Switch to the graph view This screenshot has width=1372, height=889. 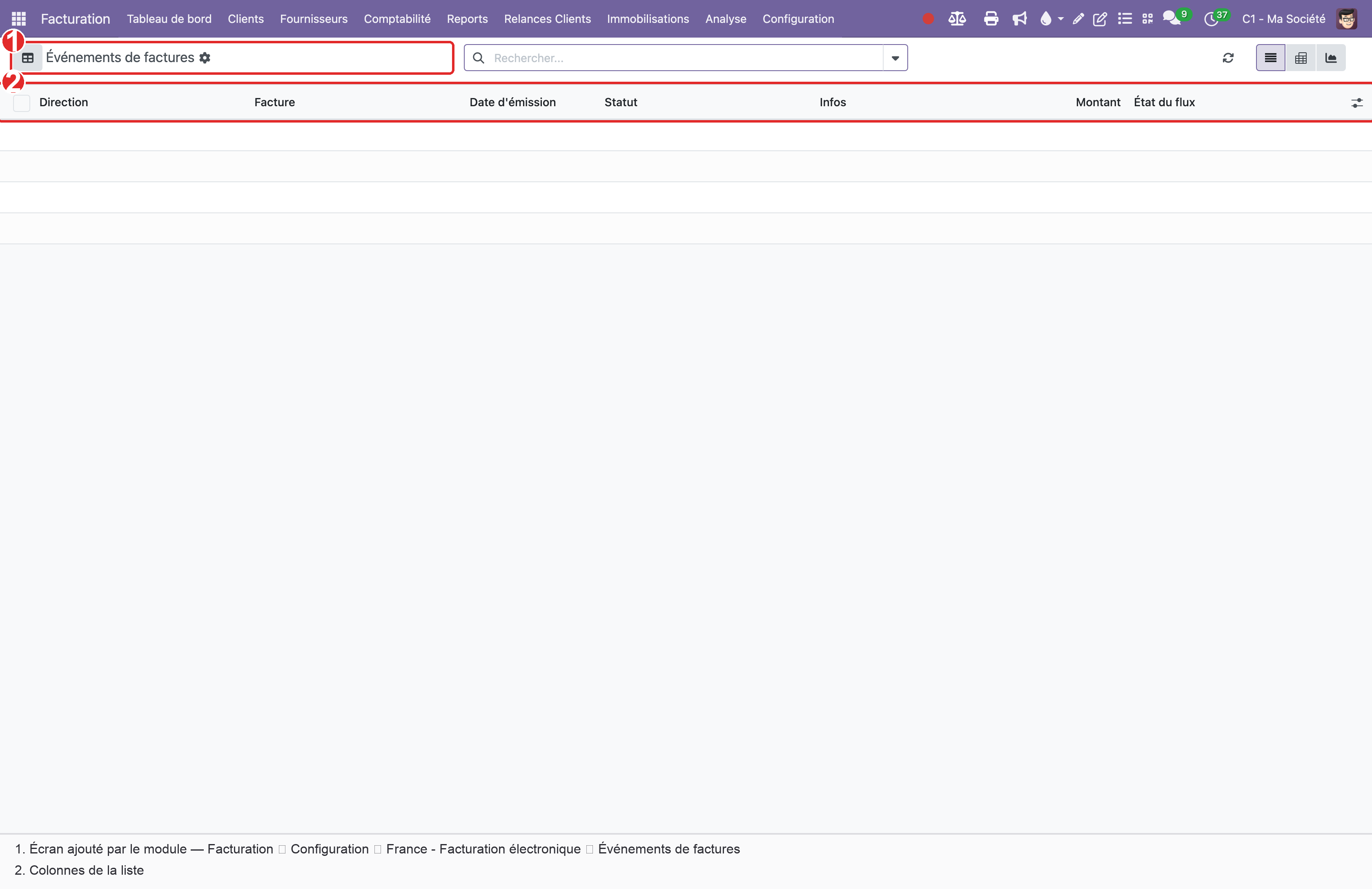point(1331,58)
